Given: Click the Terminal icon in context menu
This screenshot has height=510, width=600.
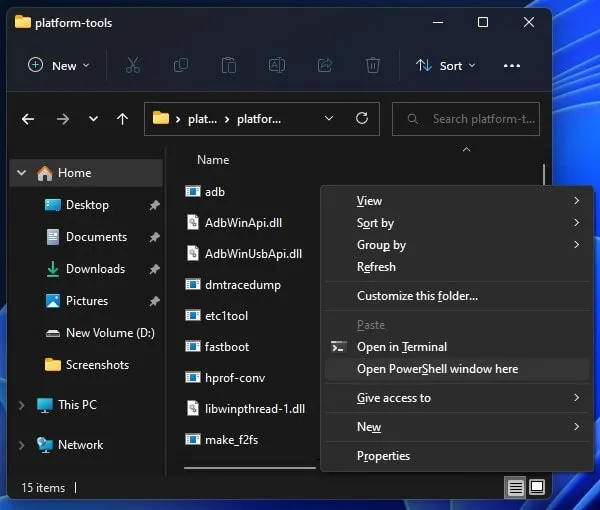Looking at the screenshot, I should click(x=339, y=347).
